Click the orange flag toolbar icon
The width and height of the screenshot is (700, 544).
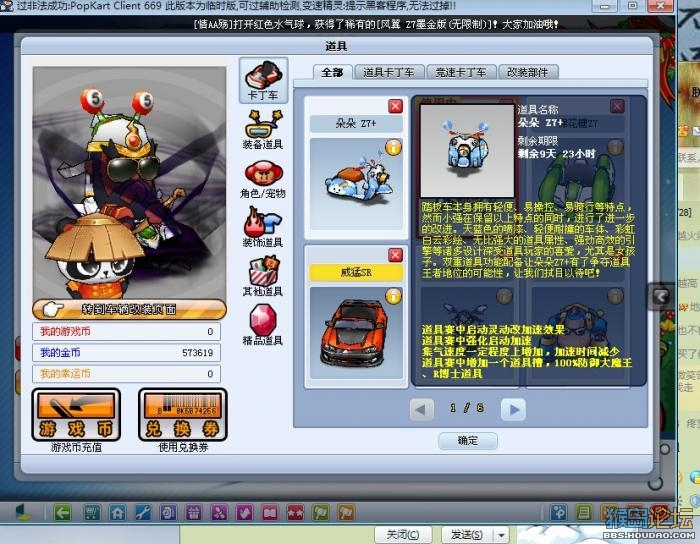(346, 513)
